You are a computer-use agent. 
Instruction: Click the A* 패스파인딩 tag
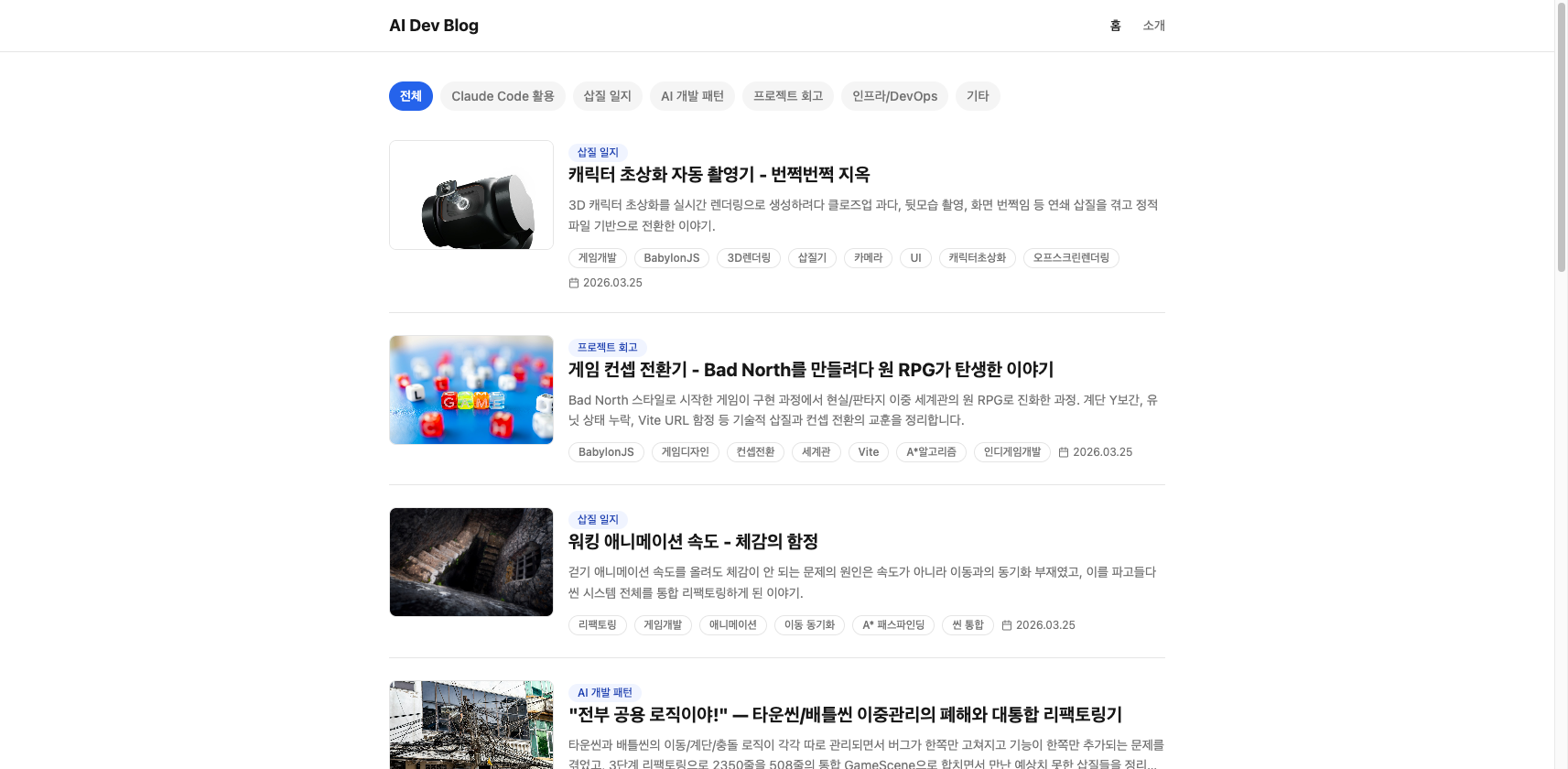pyautogui.click(x=893, y=625)
